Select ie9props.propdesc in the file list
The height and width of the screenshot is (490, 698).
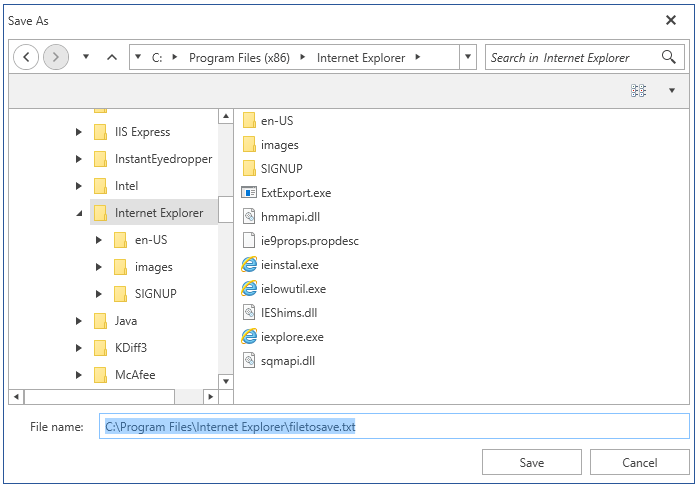300,241
